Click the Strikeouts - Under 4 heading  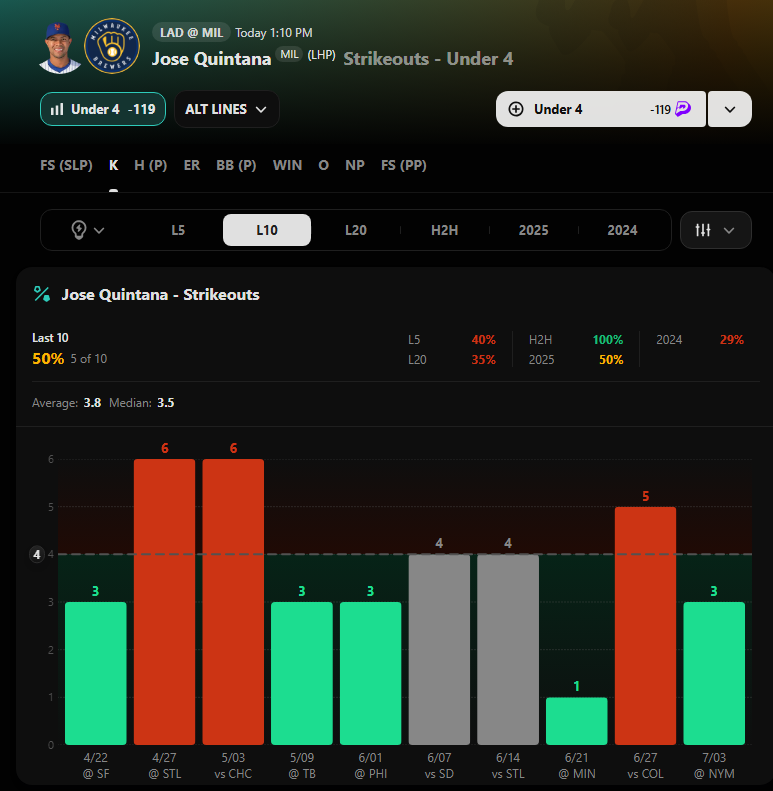(x=428, y=59)
